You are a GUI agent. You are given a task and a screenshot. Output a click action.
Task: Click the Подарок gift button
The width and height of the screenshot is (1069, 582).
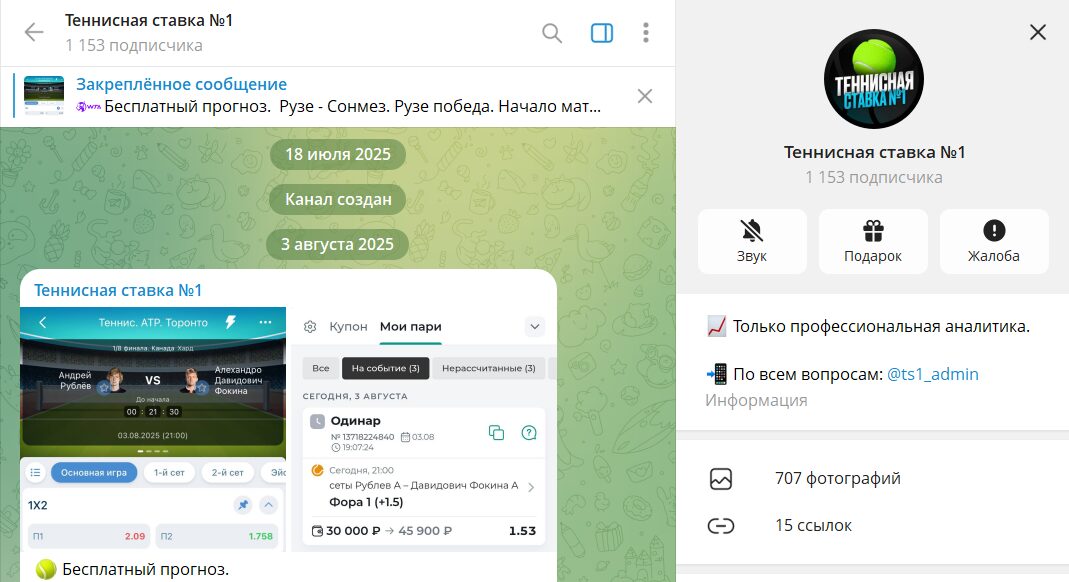(873, 241)
